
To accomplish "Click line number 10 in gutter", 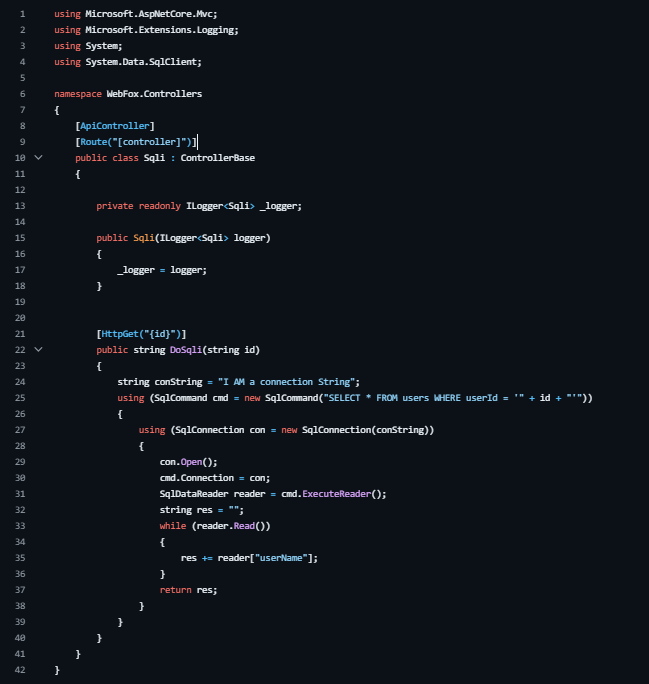I will coord(20,158).
